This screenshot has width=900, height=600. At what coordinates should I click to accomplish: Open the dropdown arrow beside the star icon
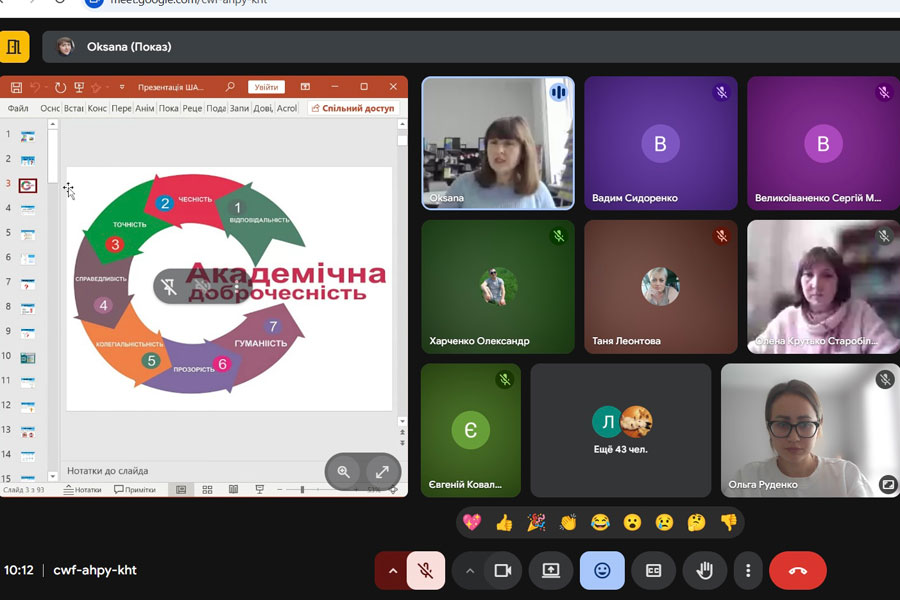[x=107, y=87]
